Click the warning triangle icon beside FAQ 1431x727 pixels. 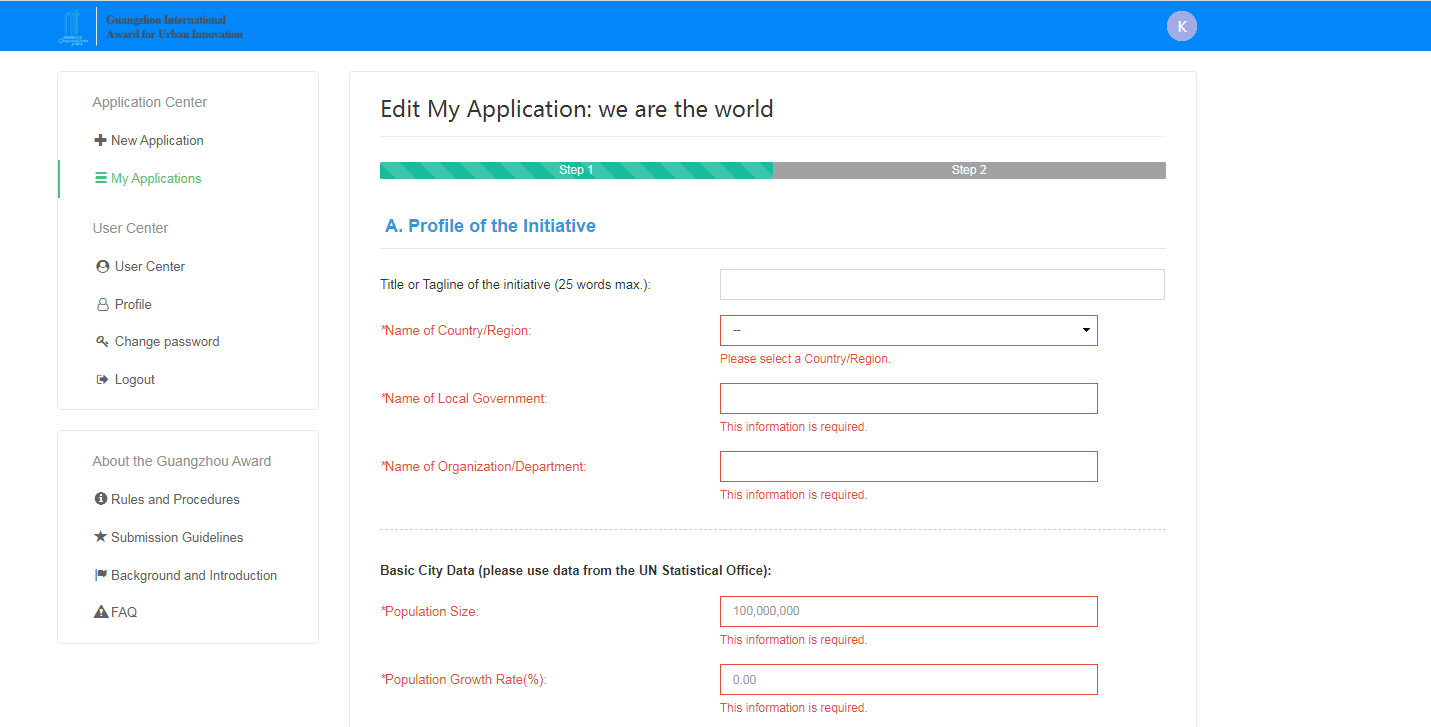point(100,612)
